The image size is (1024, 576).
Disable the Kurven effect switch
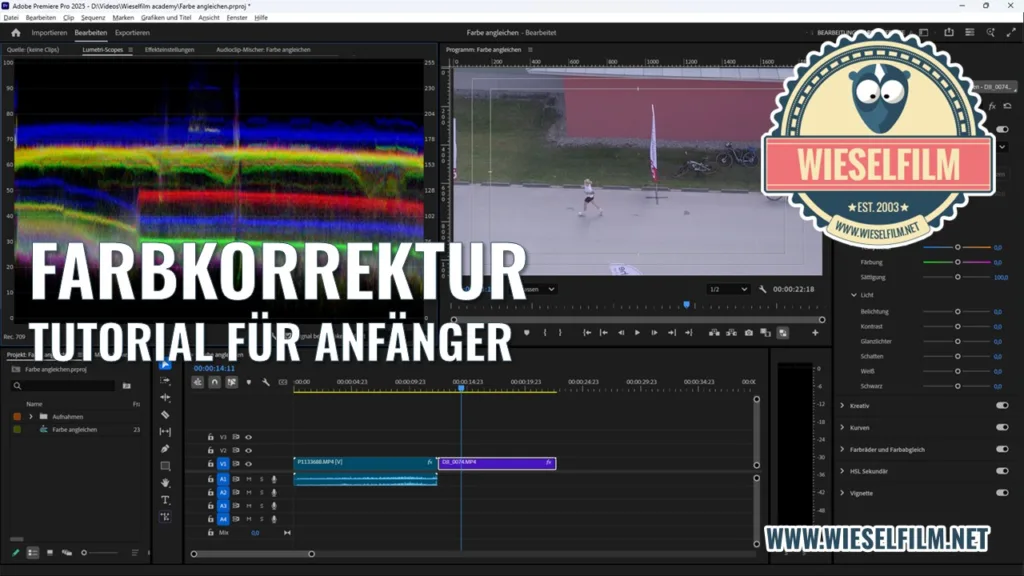click(x=1001, y=425)
